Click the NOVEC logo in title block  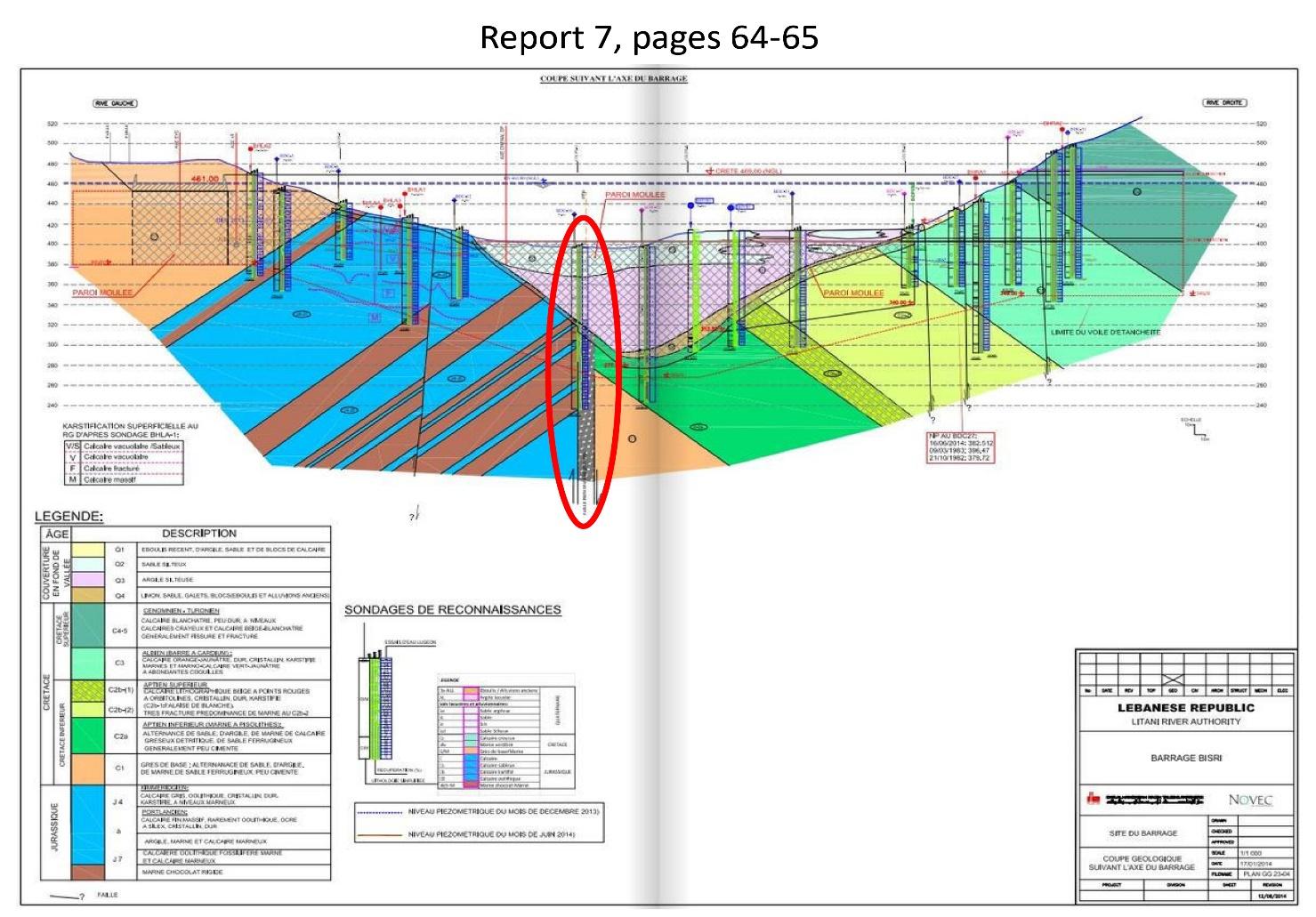1250,800
